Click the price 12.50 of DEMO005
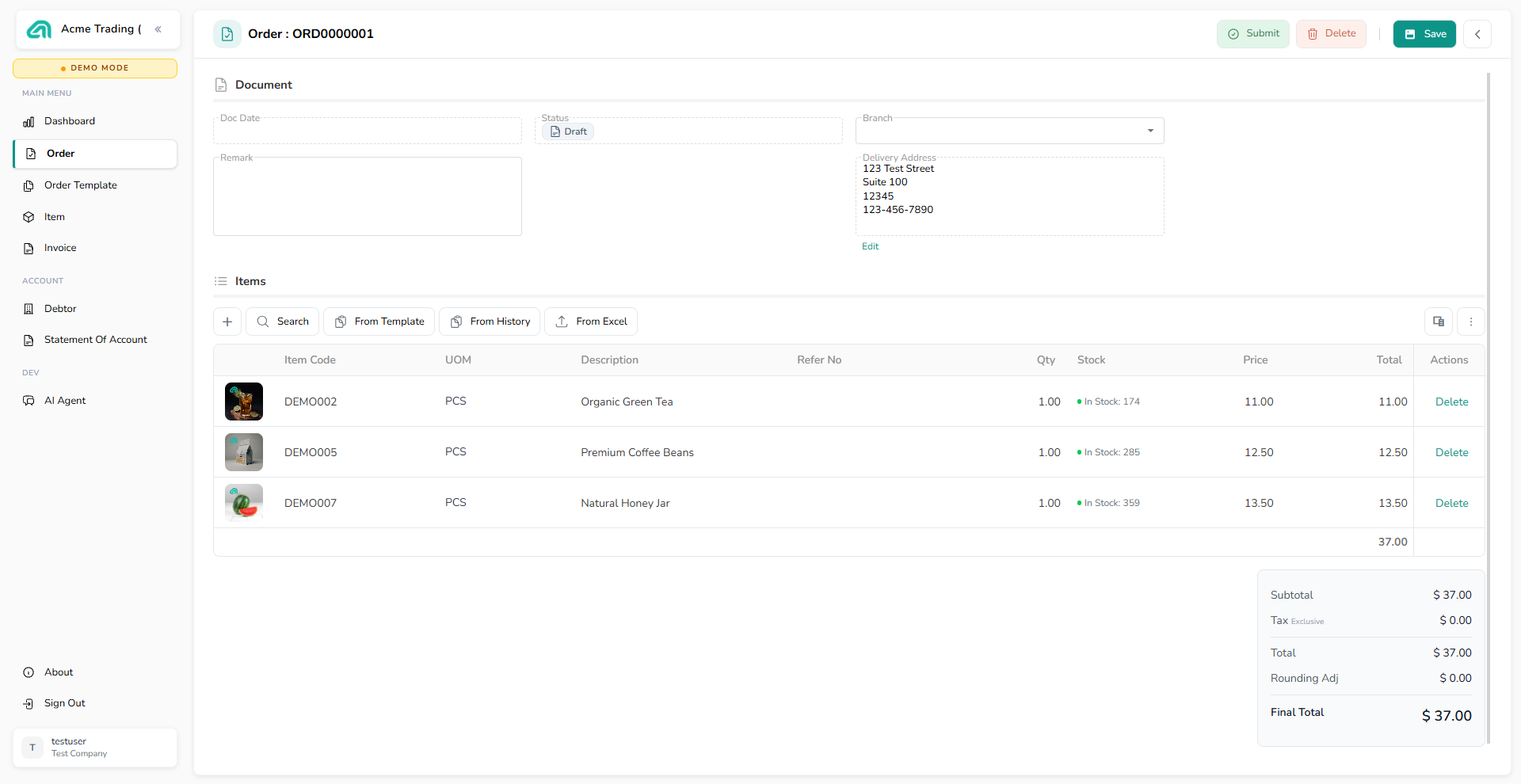This screenshot has height=784, width=1521. [1259, 452]
